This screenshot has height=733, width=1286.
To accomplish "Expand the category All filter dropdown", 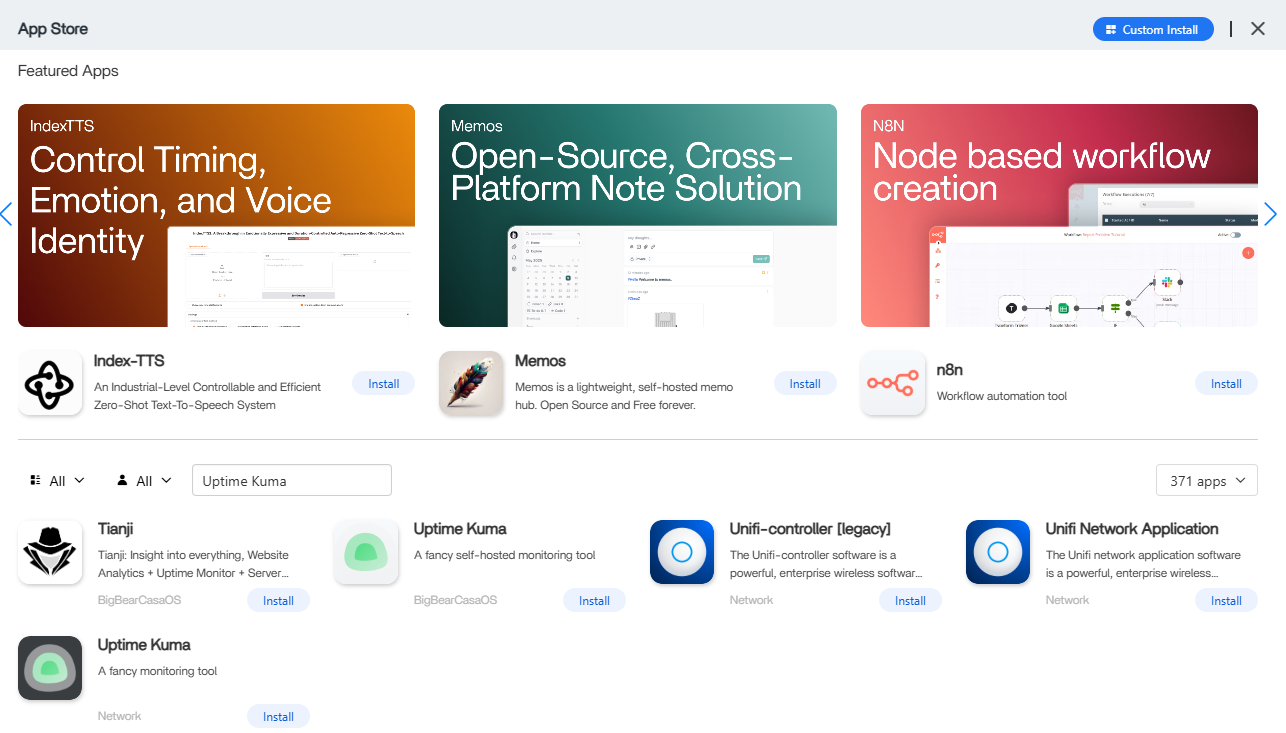I will pos(58,481).
